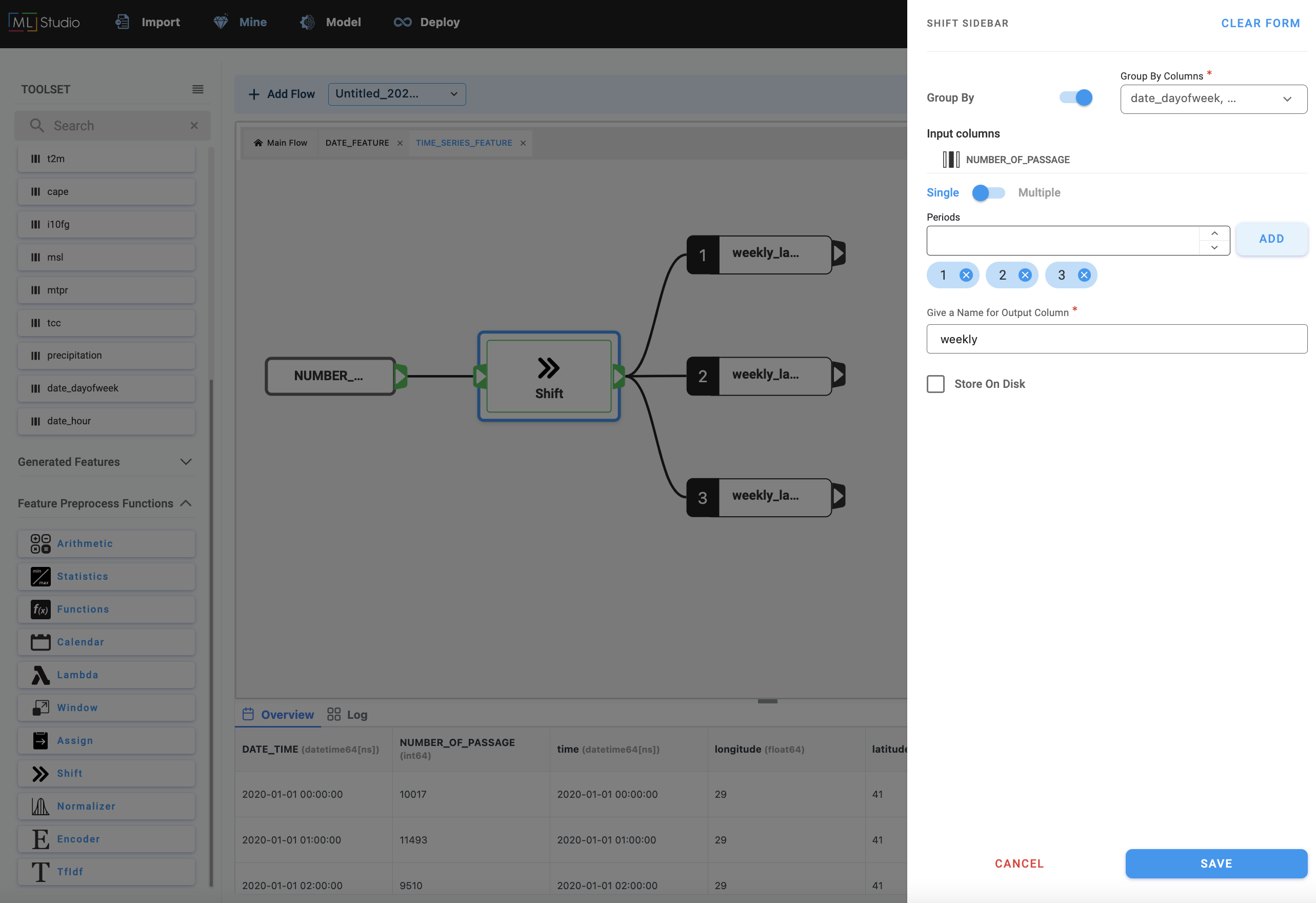
Task: Open the TOOLSET hamburger menu icon
Action: tap(197, 89)
